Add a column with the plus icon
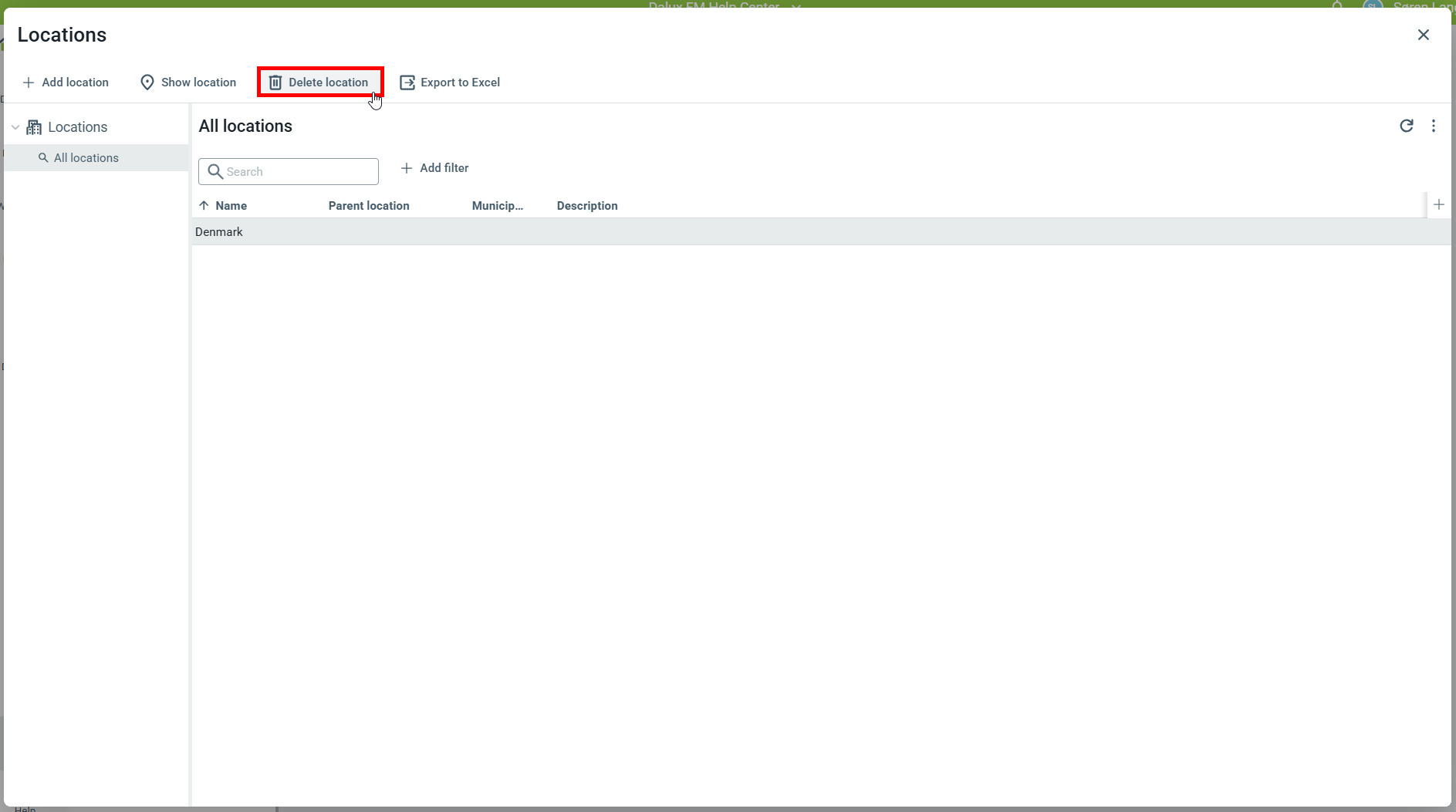 (1438, 204)
